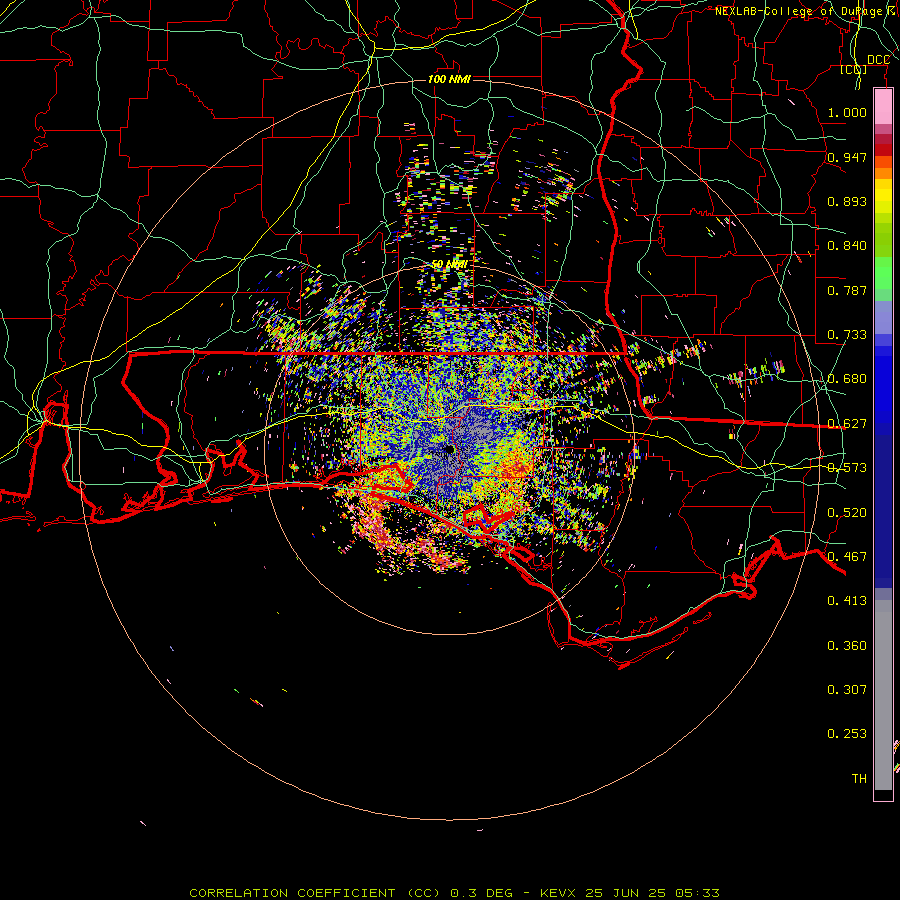Select the 0.627 legend value

pos(847,424)
